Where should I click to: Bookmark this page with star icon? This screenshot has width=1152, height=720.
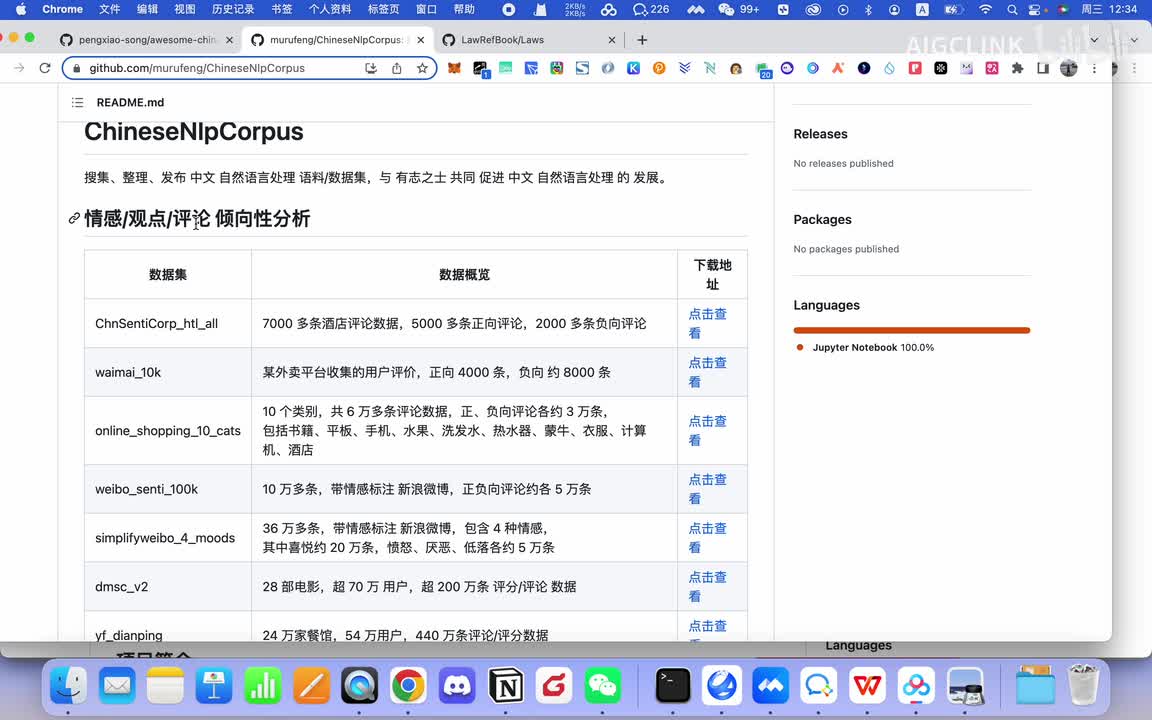tap(422, 68)
